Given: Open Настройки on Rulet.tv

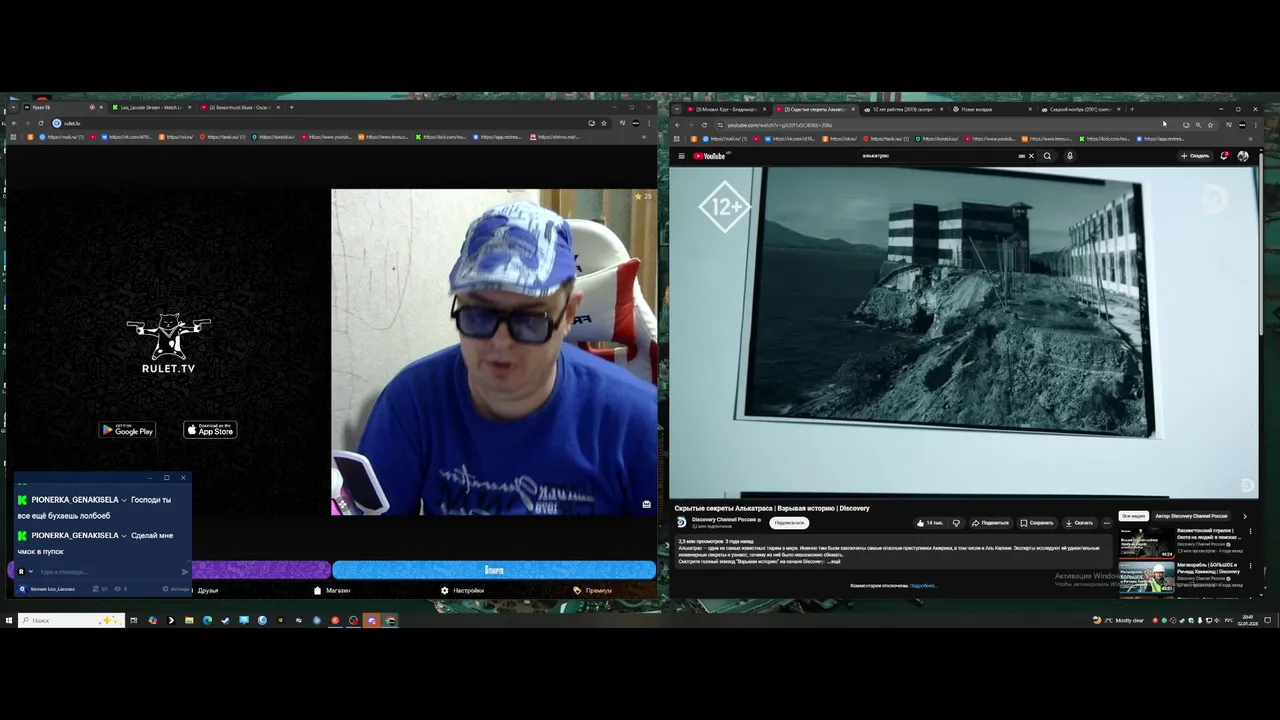Looking at the screenshot, I should pos(463,591).
